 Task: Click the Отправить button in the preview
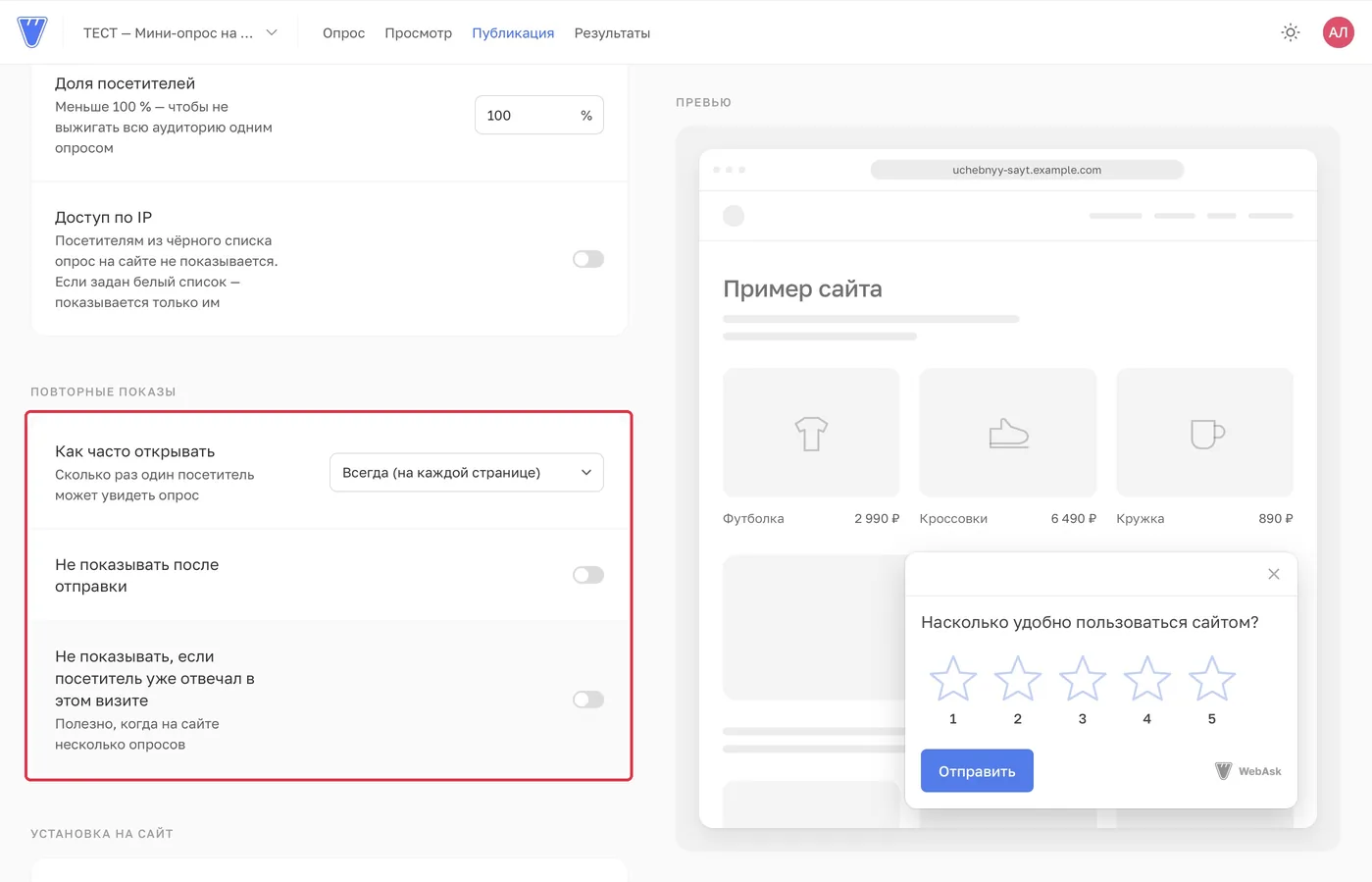point(977,771)
